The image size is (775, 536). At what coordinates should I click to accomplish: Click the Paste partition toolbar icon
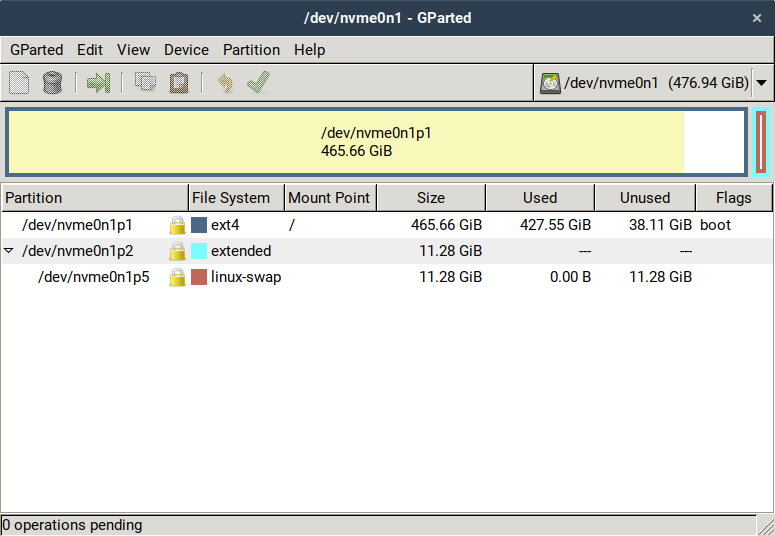coord(178,83)
